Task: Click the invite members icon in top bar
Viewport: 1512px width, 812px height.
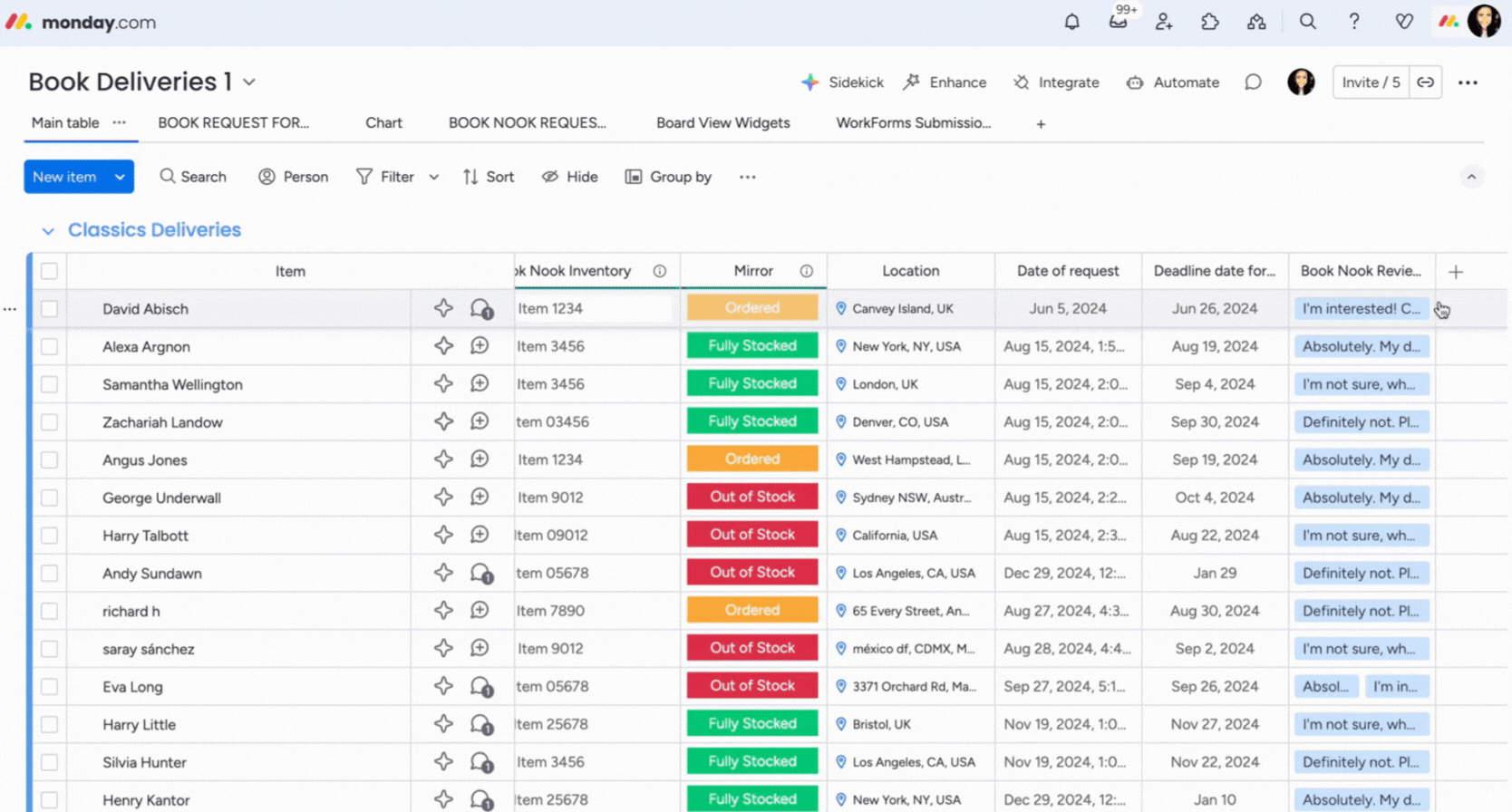Action: point(1164,22)
